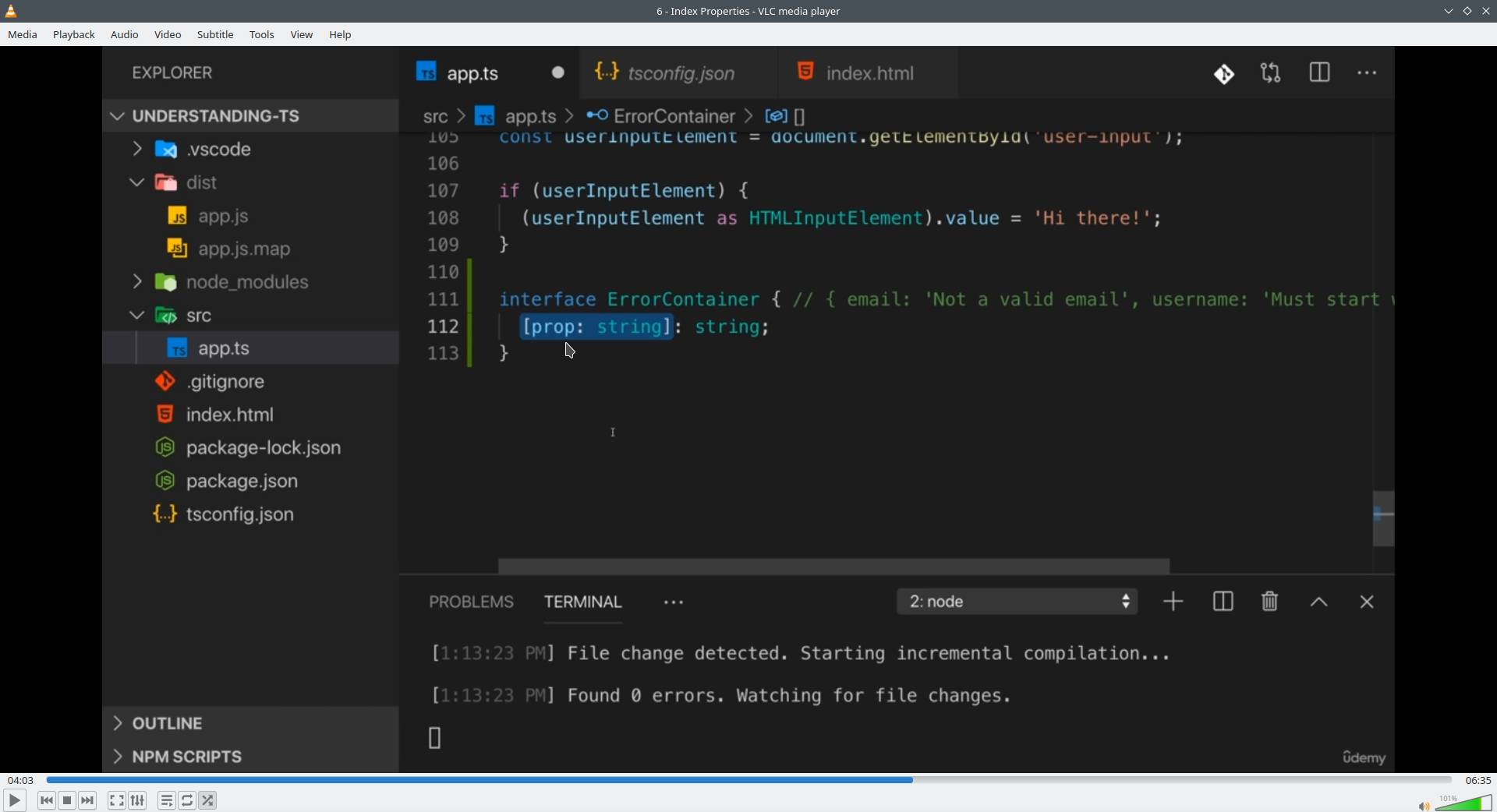Click the editor minimap slider
Image resolution: width=1497 pixels, height=812 pixels.
tap(1383, 519)
